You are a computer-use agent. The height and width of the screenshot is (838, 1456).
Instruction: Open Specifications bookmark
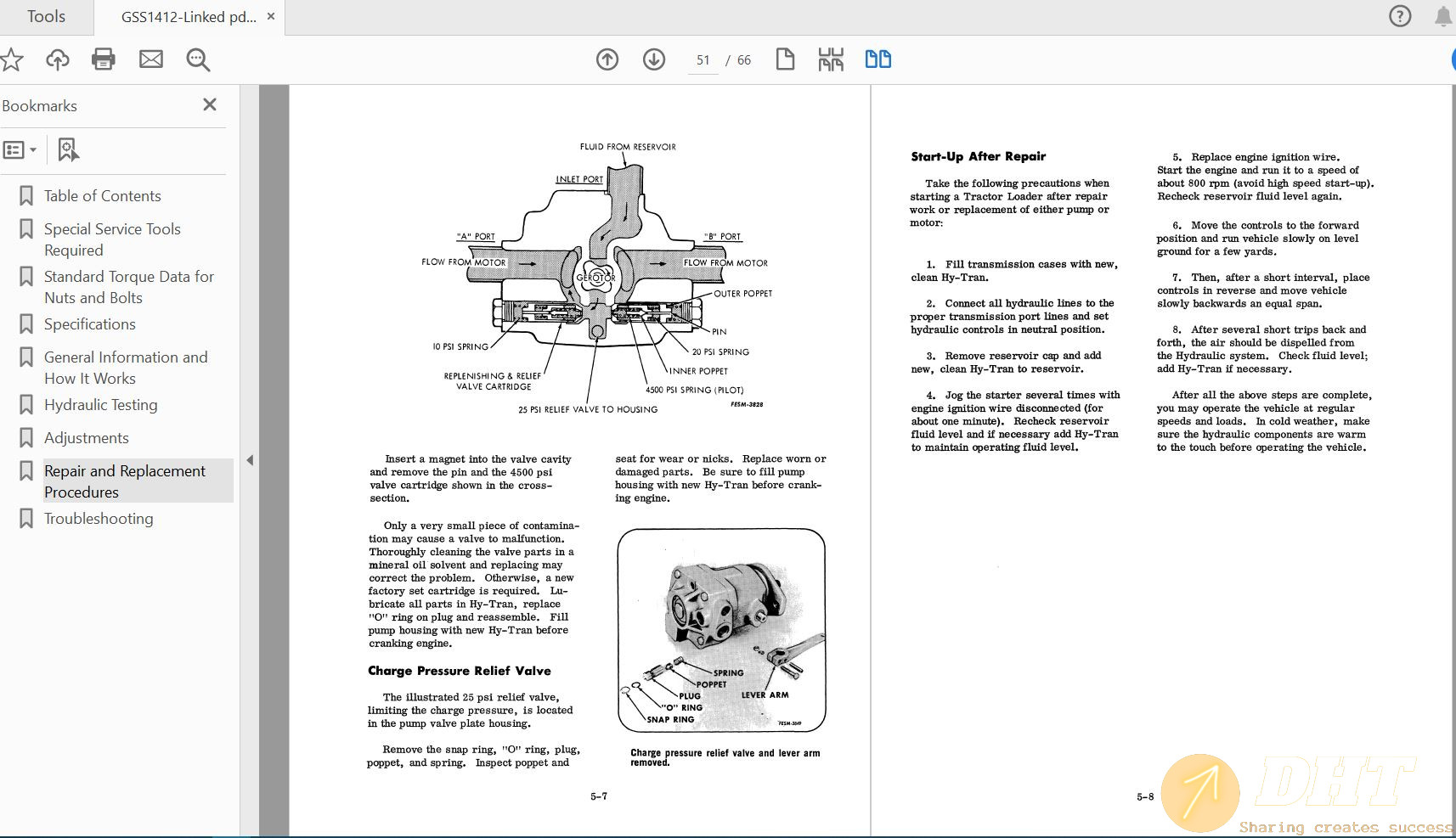click(x=90, y=324)
